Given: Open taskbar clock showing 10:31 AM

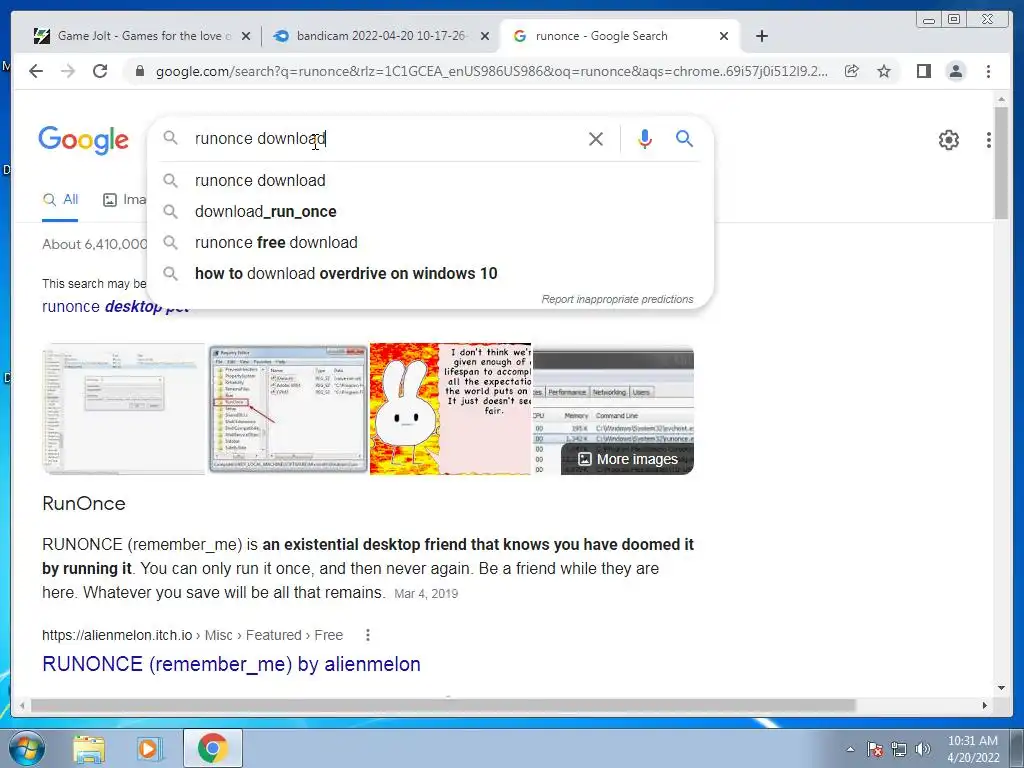Looking at the screenshot, I should [x=973, y=749].
